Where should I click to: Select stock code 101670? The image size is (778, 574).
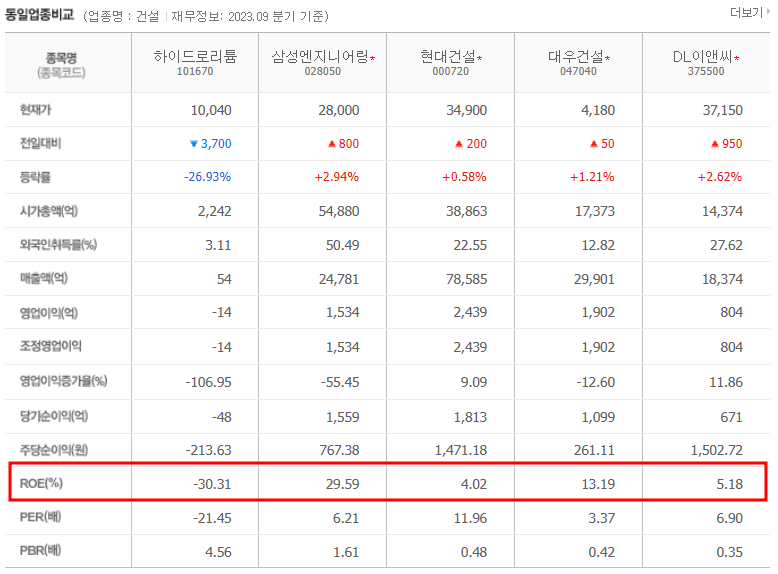195,71
